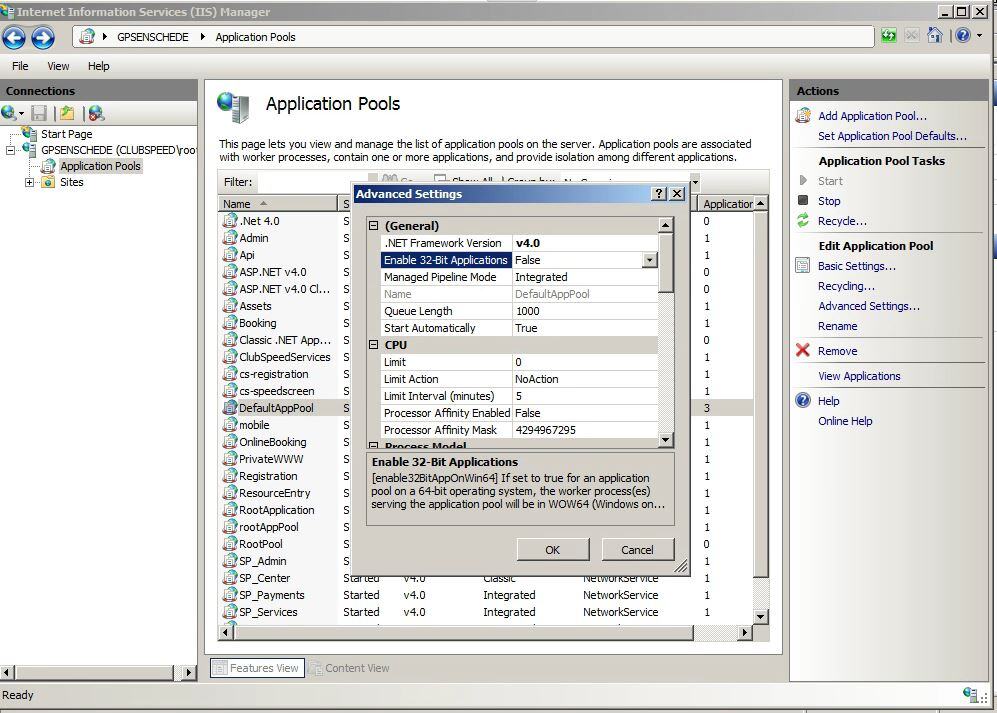Select the SP_Services pool icon
This screenshot has width=997, height=713.
[x=230, y=612]
